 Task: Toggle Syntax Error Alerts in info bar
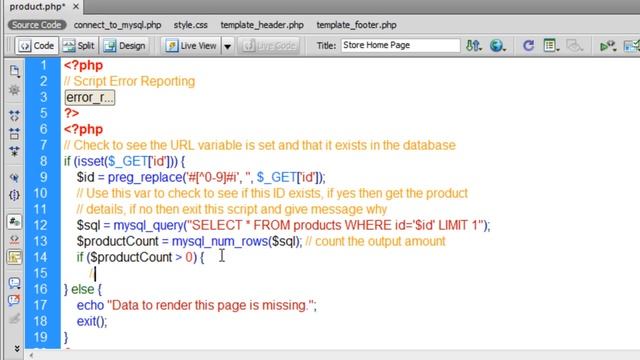[x=14, y=257]
